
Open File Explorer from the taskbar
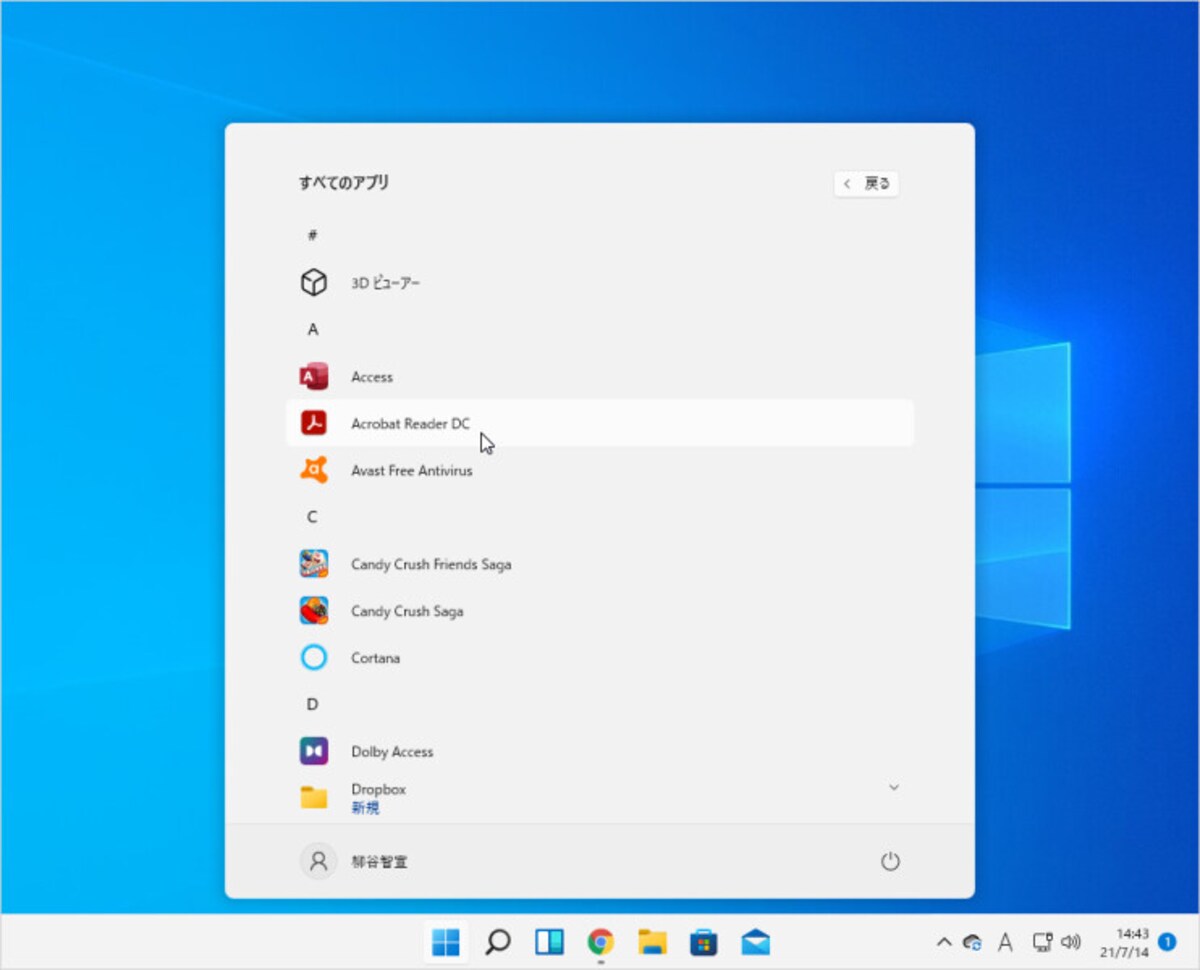pyautogui.click(x=652, y=942)
